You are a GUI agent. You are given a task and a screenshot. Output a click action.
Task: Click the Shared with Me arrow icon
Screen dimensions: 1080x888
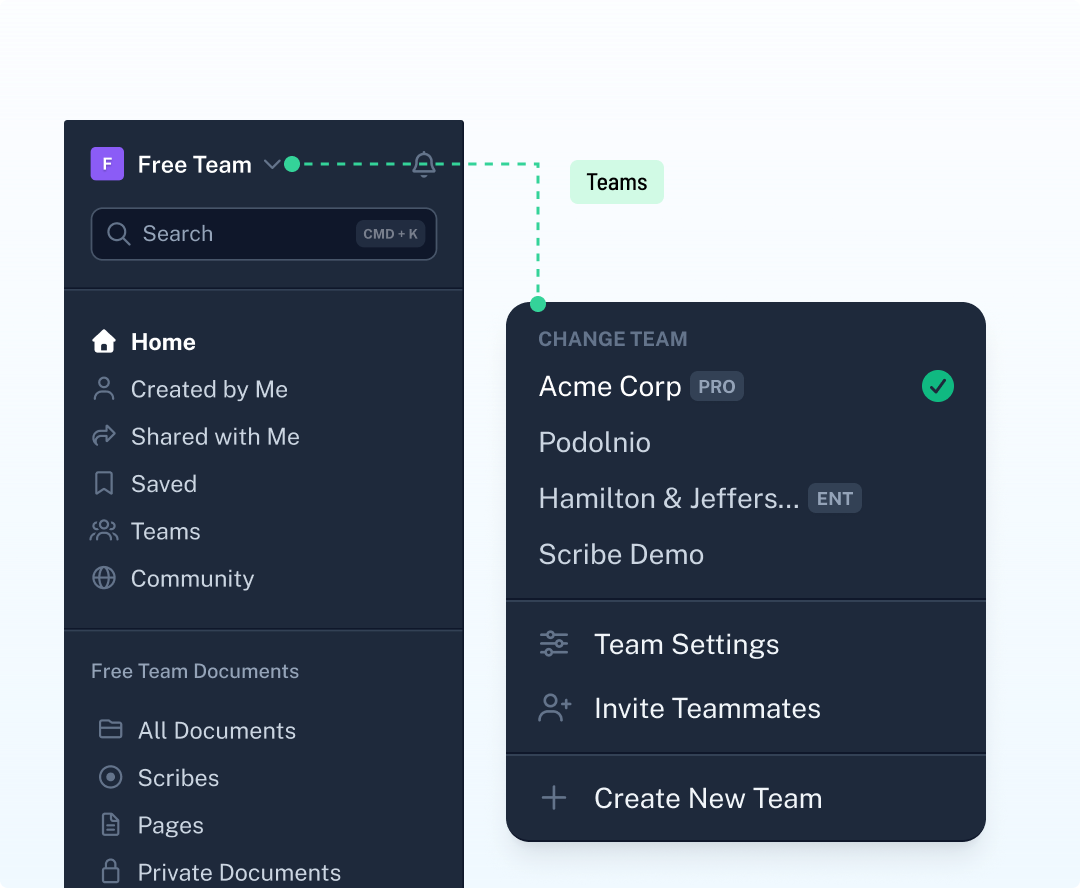tap(104, 436)
